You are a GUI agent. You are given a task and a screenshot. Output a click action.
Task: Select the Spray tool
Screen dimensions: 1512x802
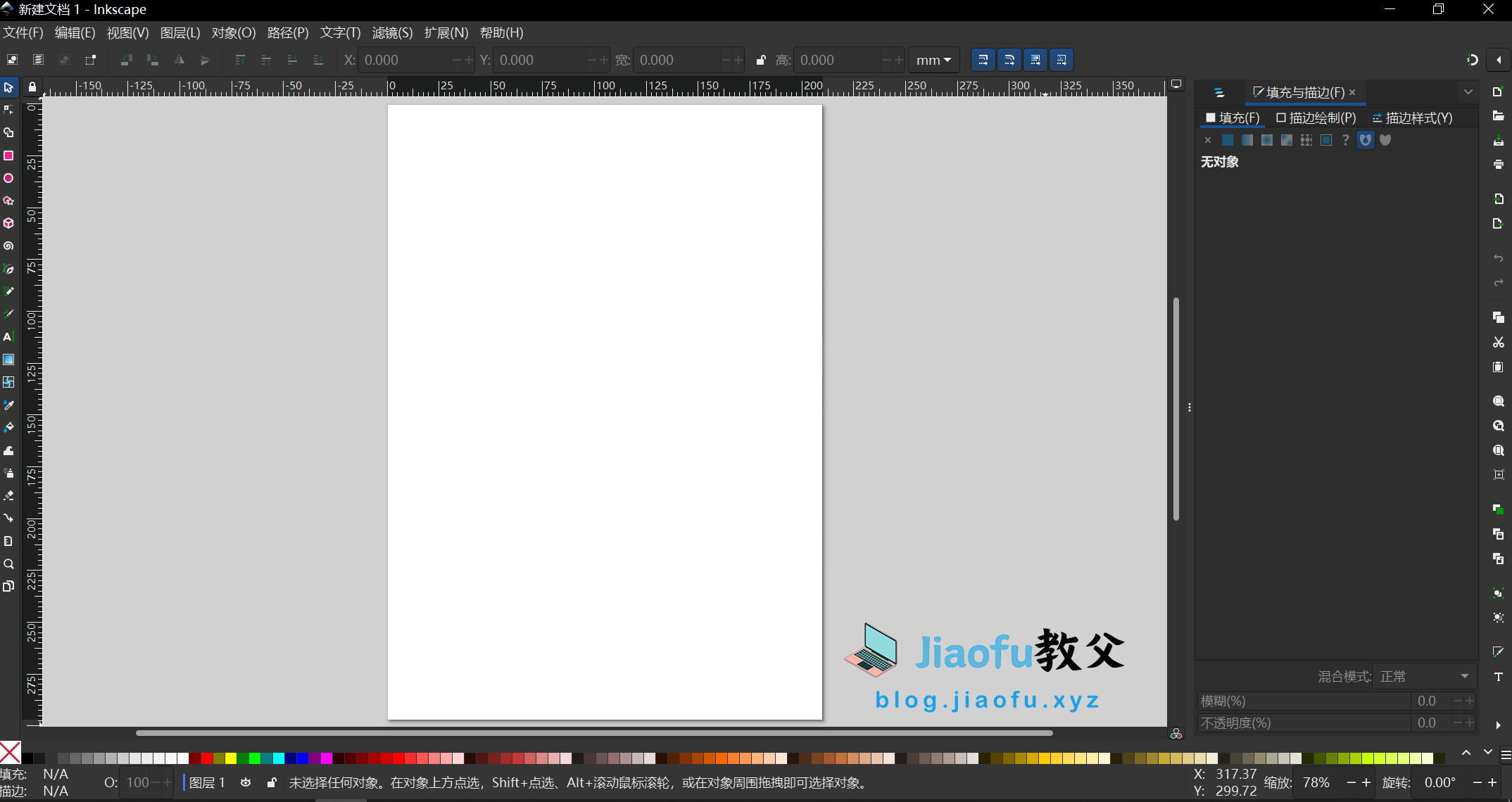pyautogui.click(x=8, y=473)
